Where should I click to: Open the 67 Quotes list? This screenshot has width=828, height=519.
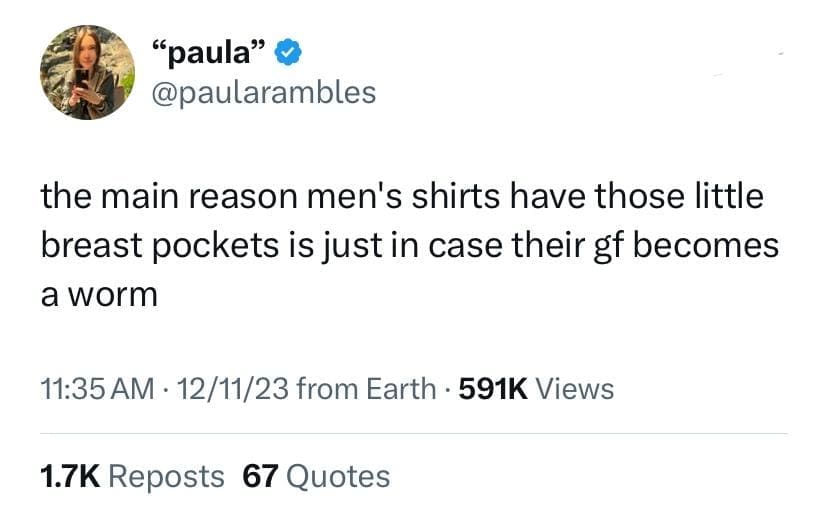tap(316, 476)
